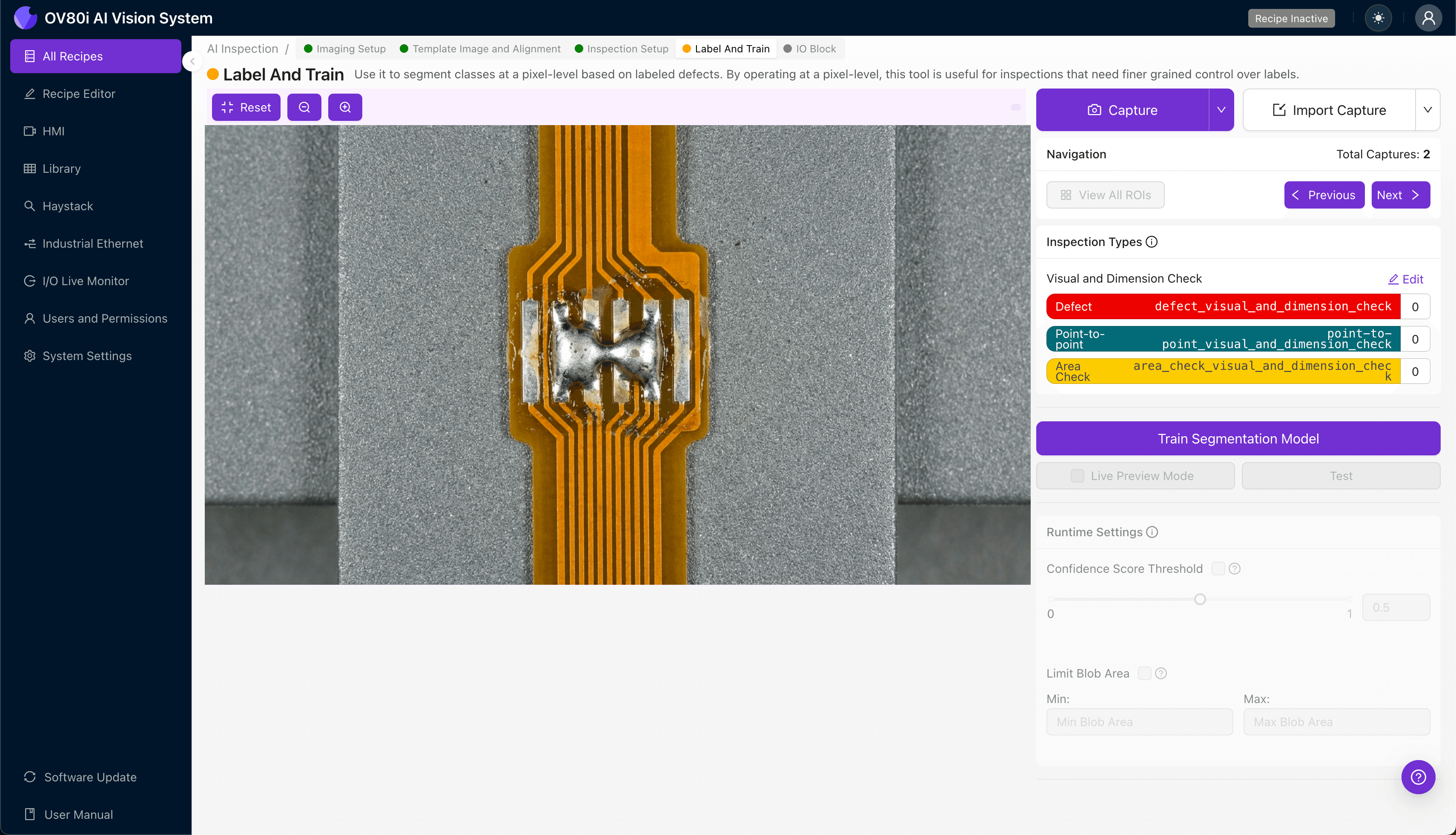Image resolution: width=1456 pixels, height=835 pixels.
Task: Click the zoom out magnifier icon
Action: click(x=304, y=107)
